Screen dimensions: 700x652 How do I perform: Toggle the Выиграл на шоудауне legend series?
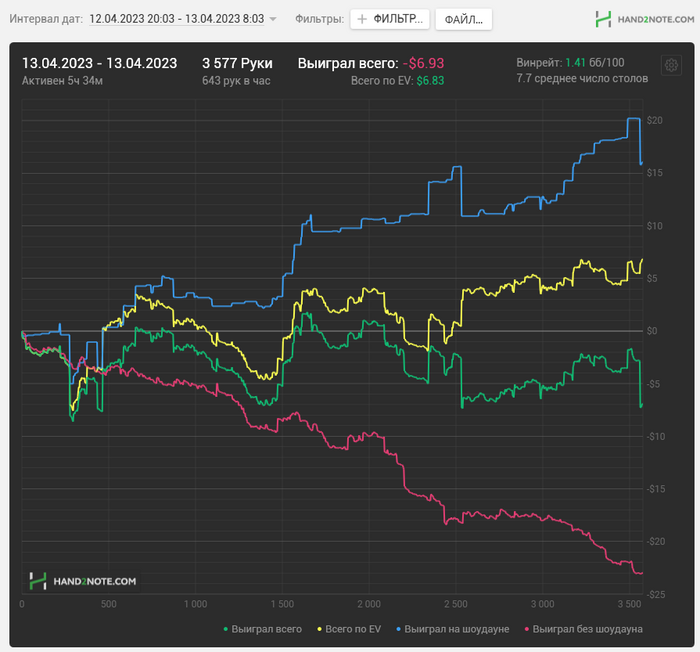pyautogui.click(x=453, y=629)
